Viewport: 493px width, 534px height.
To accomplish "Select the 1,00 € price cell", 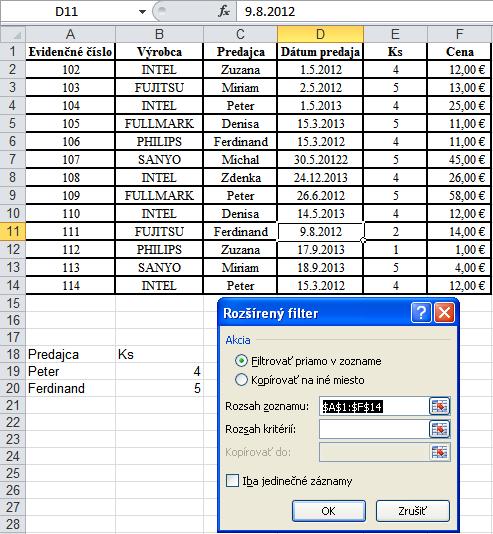I will [460, 250].
